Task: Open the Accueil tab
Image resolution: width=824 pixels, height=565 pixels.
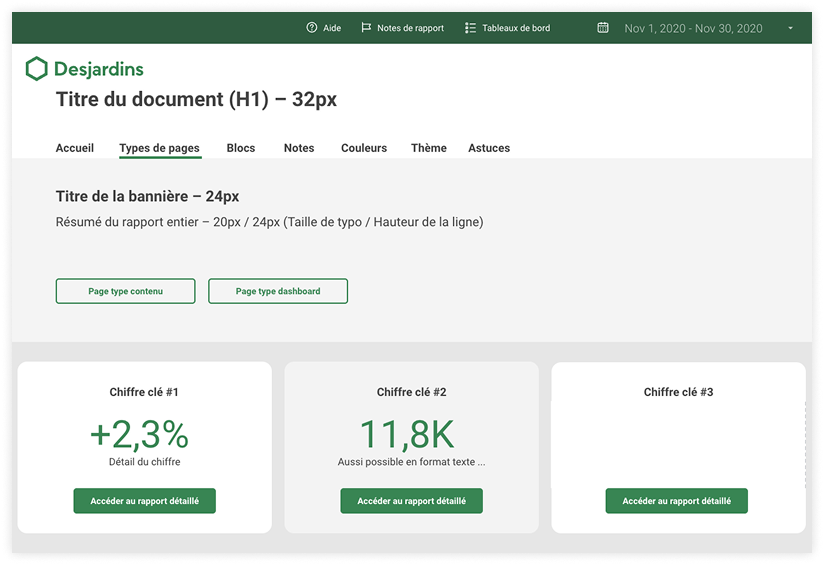Action: [x=75, y=148]
